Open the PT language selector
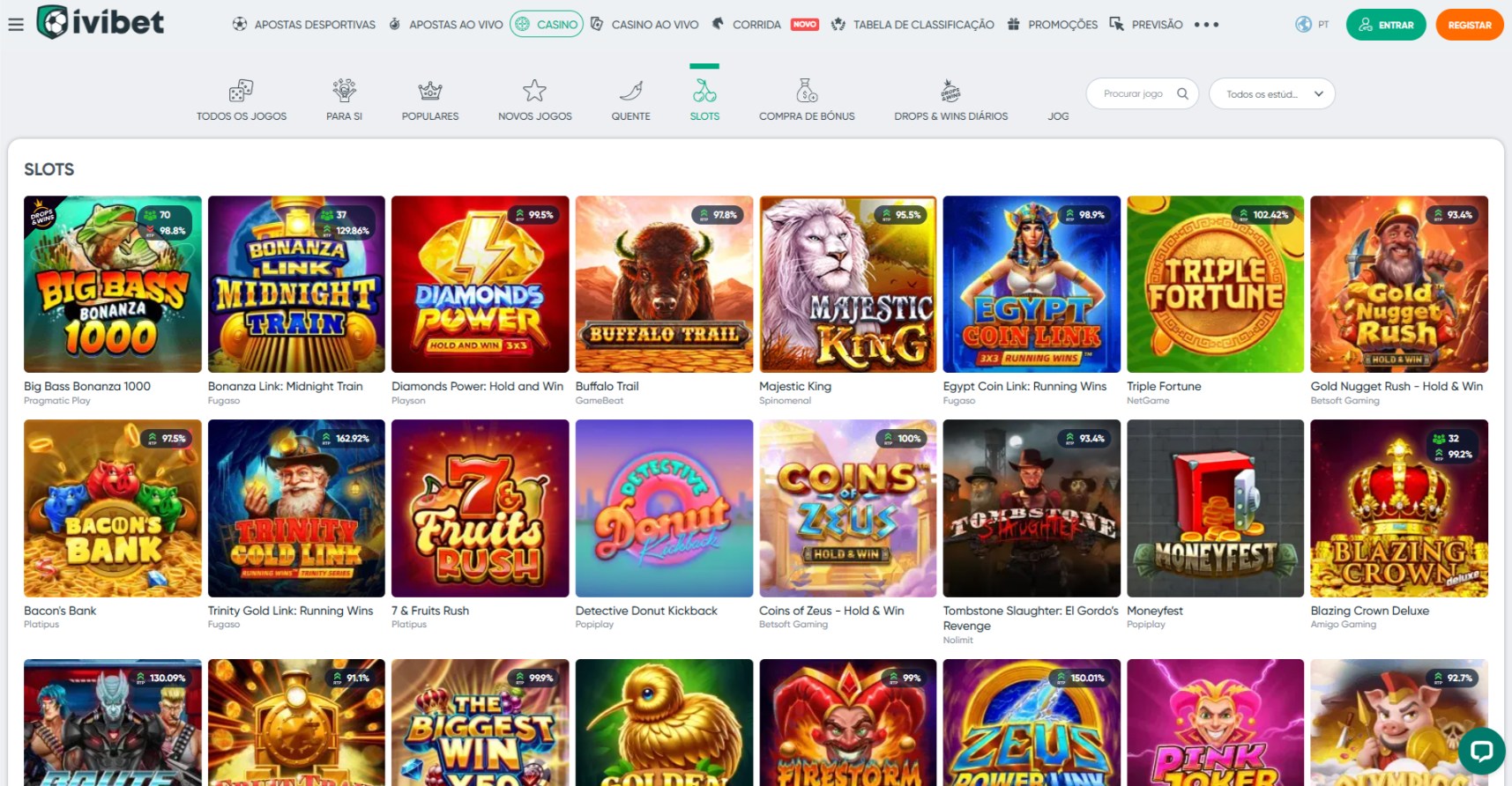The height and width of the screenshot is (786, 1512). click(1323, 25)
